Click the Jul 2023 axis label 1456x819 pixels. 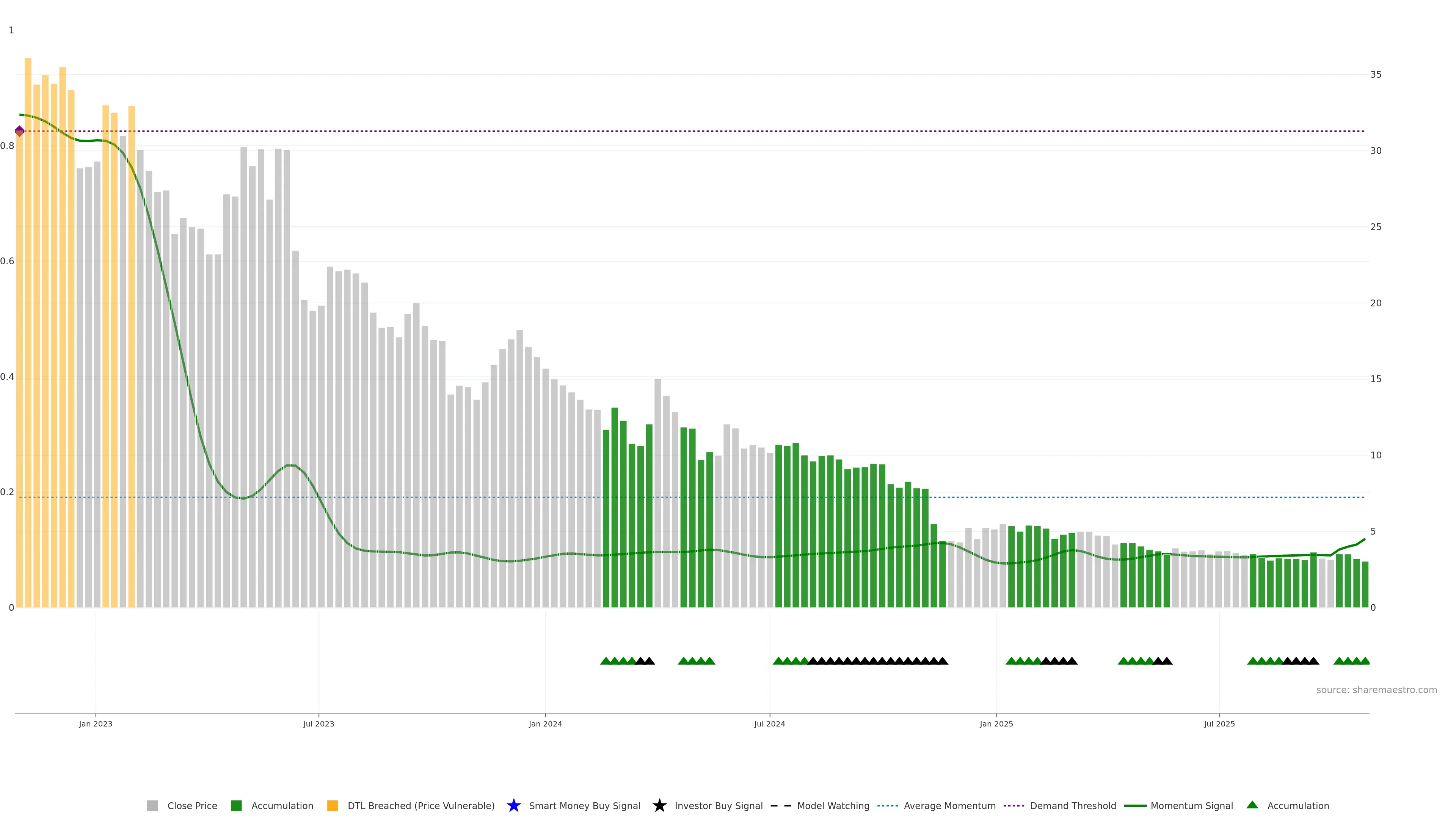(x=318, y=723)
